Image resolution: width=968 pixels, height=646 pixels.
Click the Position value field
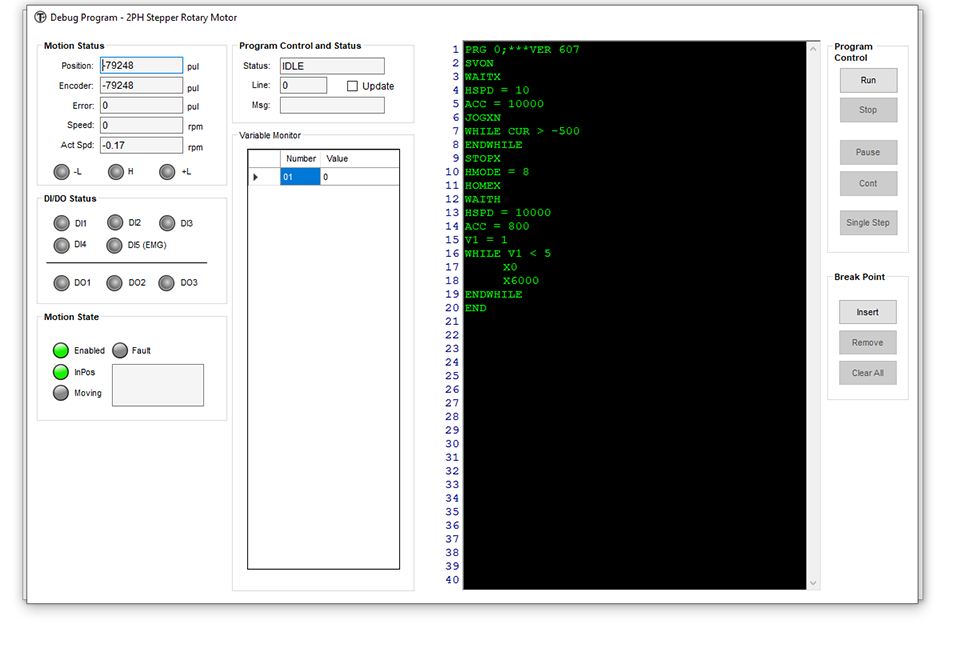(141, 66)
